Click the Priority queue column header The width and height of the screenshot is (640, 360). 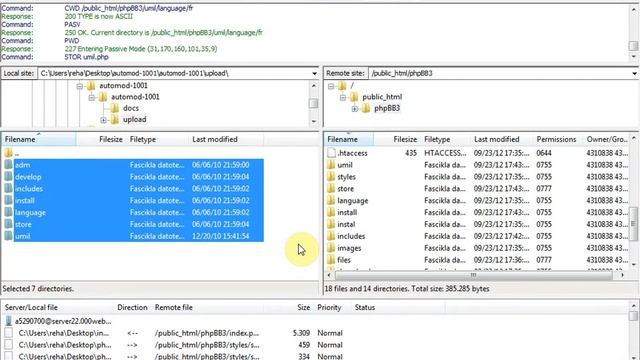coord(333,307)
